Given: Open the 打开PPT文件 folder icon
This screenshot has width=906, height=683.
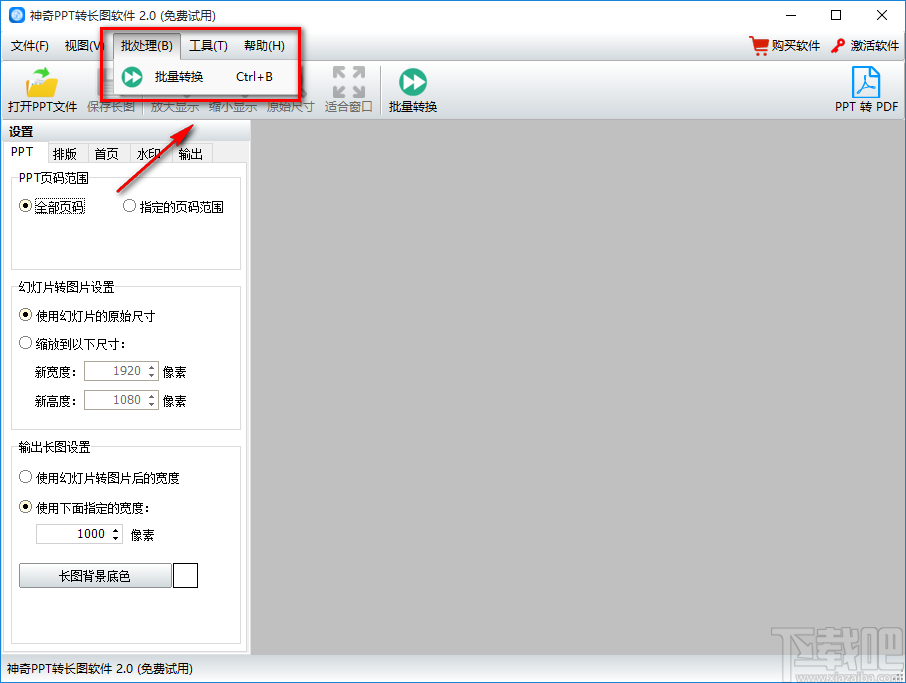Looking at the screenshot, I should [42, 83].
